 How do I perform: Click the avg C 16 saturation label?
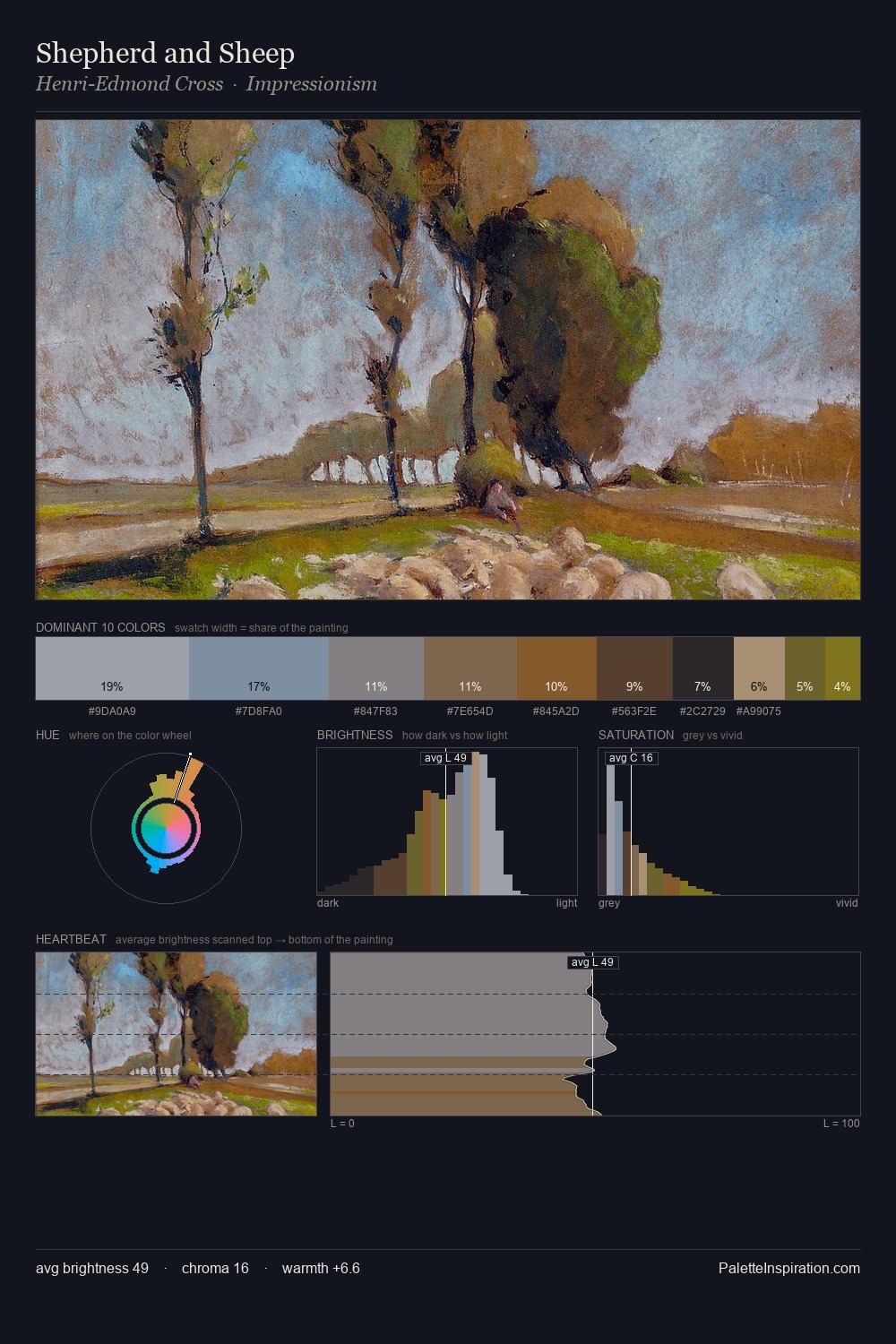[631, 758]
